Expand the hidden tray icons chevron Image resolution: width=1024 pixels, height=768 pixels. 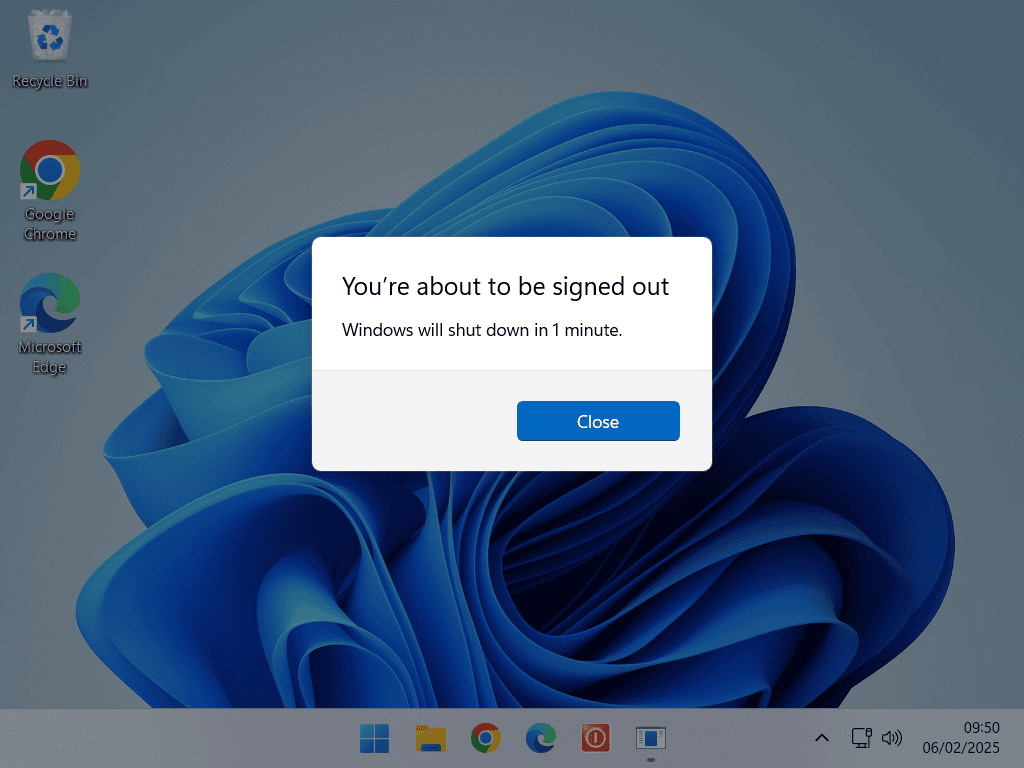pos(821,738)
